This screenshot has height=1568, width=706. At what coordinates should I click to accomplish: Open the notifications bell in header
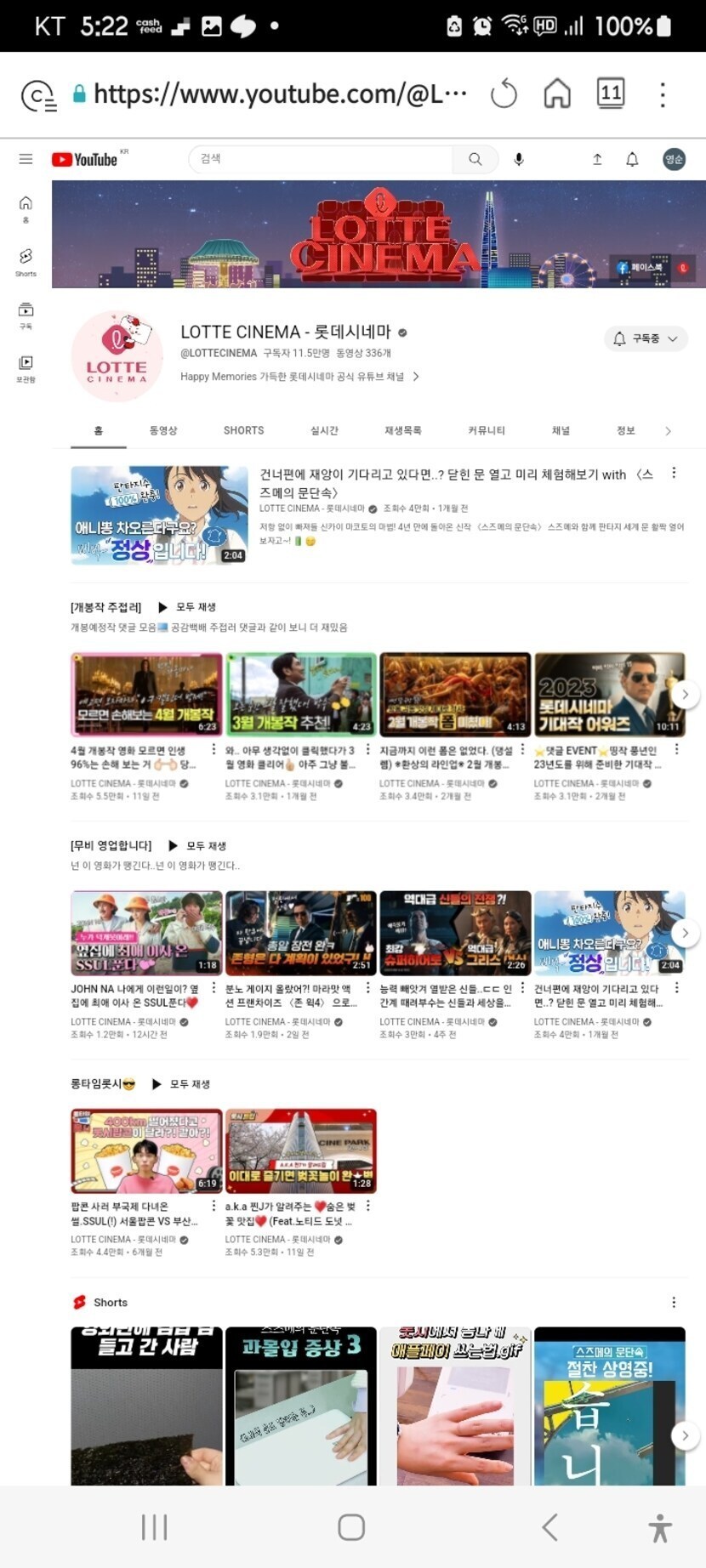click(x=632, y=159)
